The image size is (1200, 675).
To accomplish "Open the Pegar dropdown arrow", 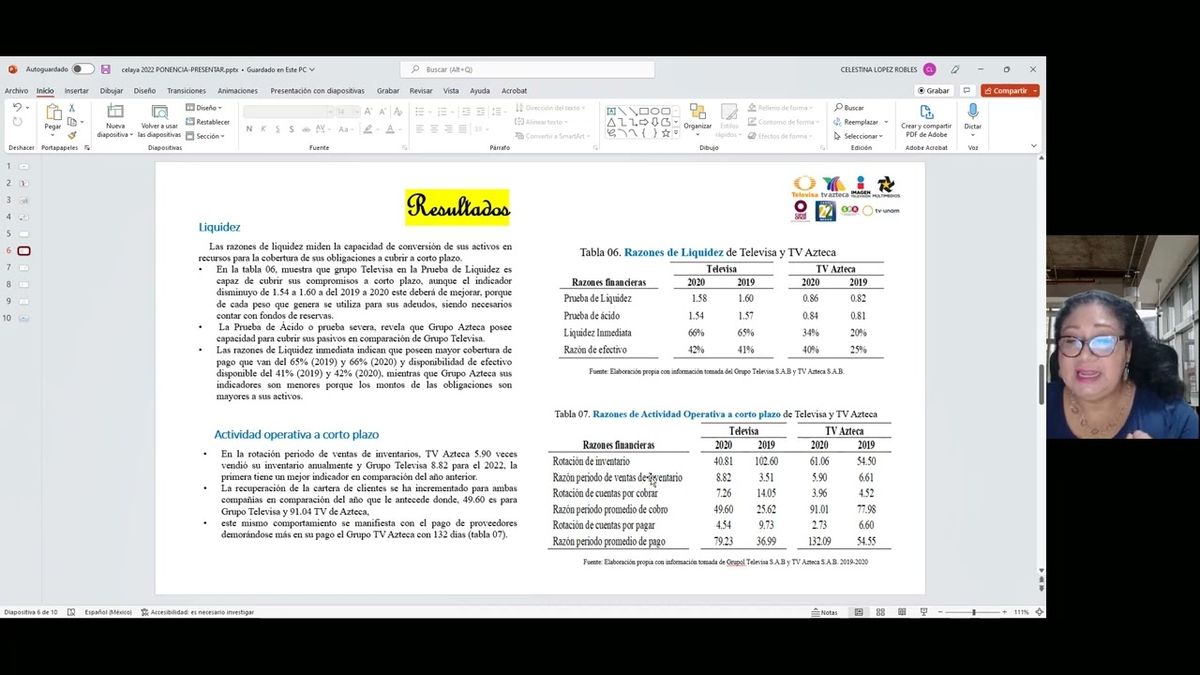I will [53, 134].
